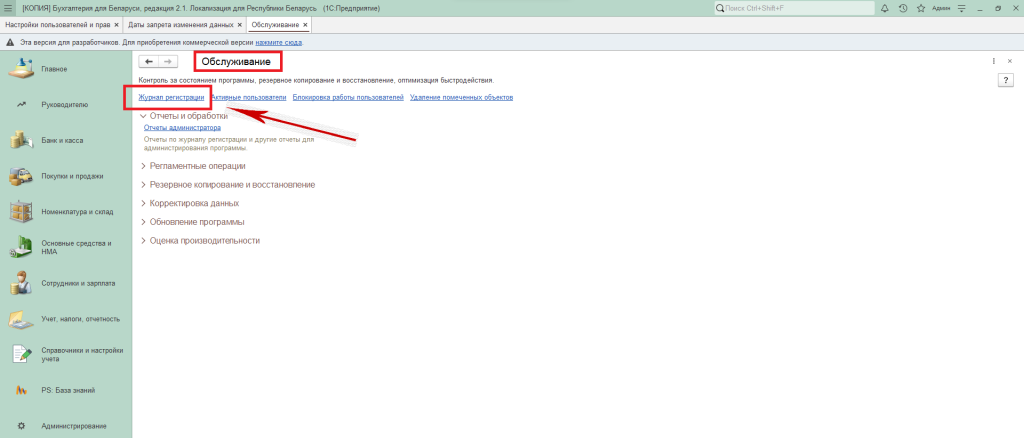The width and height of the screenshot is (1024, 438).
Task: Click the back navigation arrow
Action: (x=149, y=62)
